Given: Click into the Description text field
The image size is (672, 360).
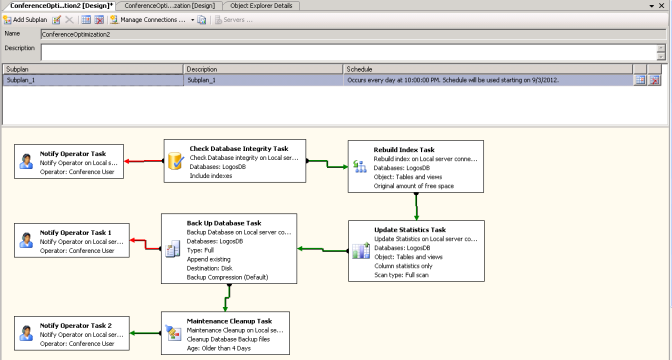Looking at the screenshot, I should point(349,52).
